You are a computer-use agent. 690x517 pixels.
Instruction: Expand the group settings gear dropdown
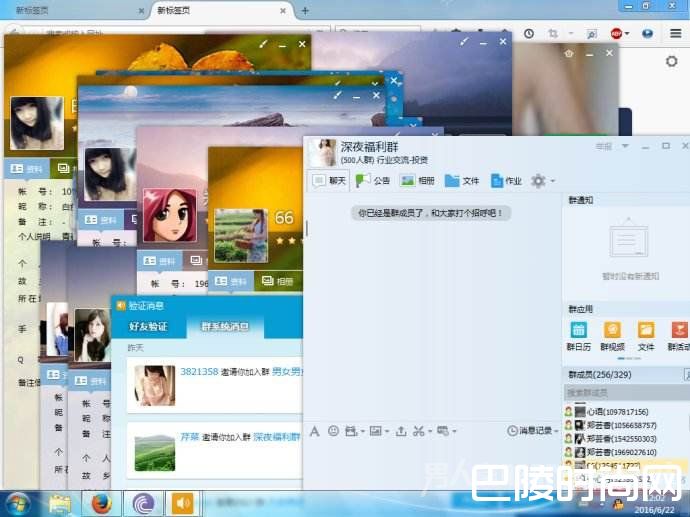[543, 181]
